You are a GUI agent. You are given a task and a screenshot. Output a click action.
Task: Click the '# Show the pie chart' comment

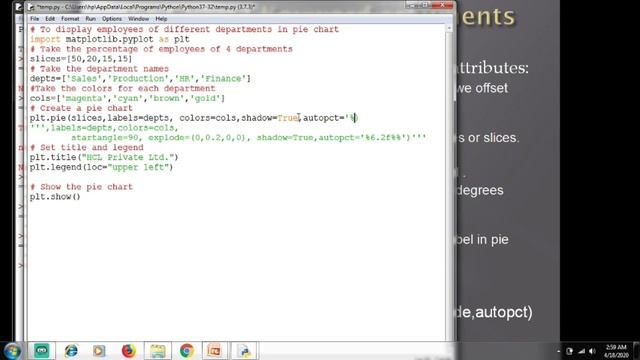point(81,187)
